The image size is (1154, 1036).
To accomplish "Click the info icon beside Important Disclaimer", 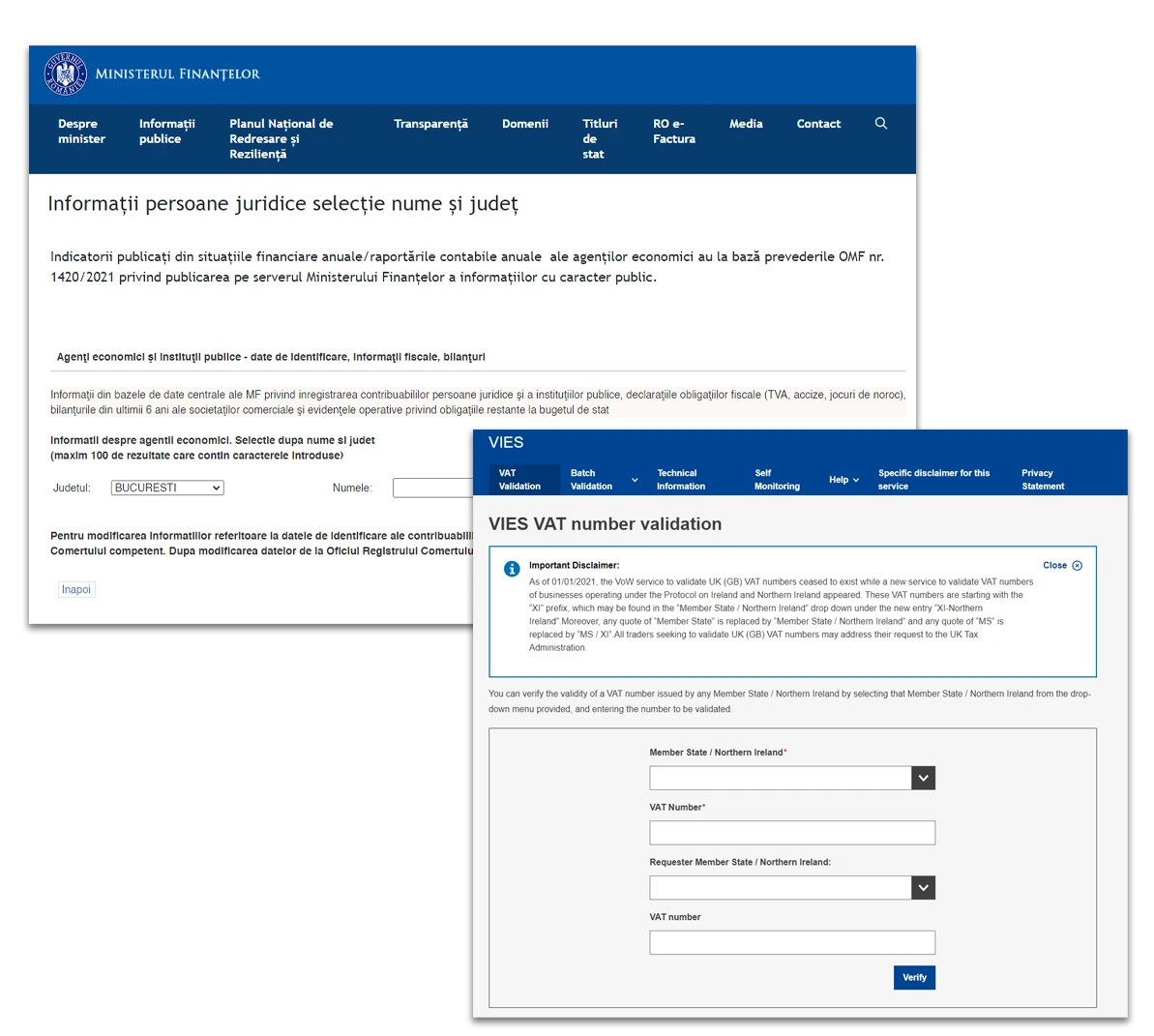I will (511, 569).
